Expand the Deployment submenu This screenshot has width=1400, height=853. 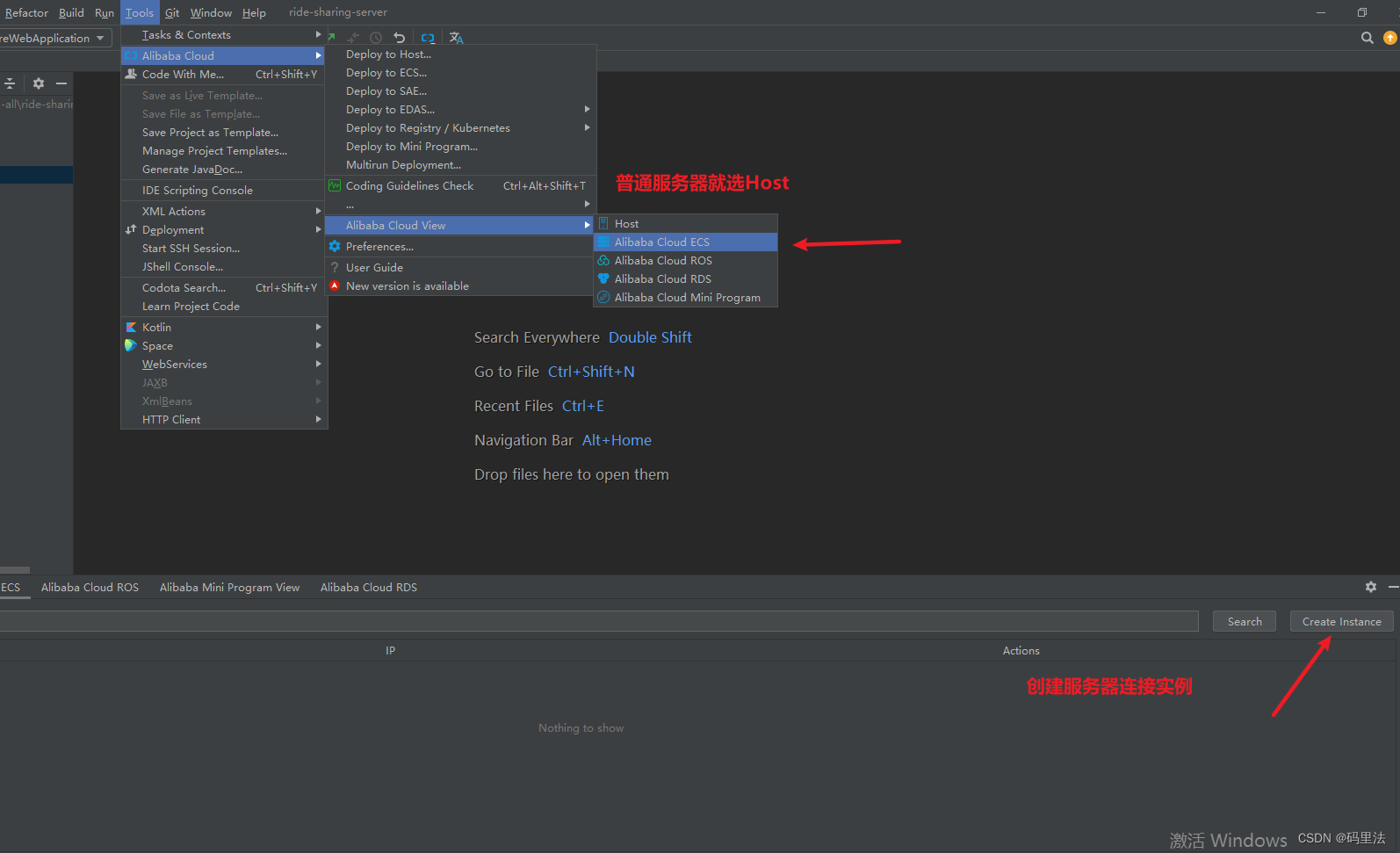pyautogui.click(x=224, y=230)
